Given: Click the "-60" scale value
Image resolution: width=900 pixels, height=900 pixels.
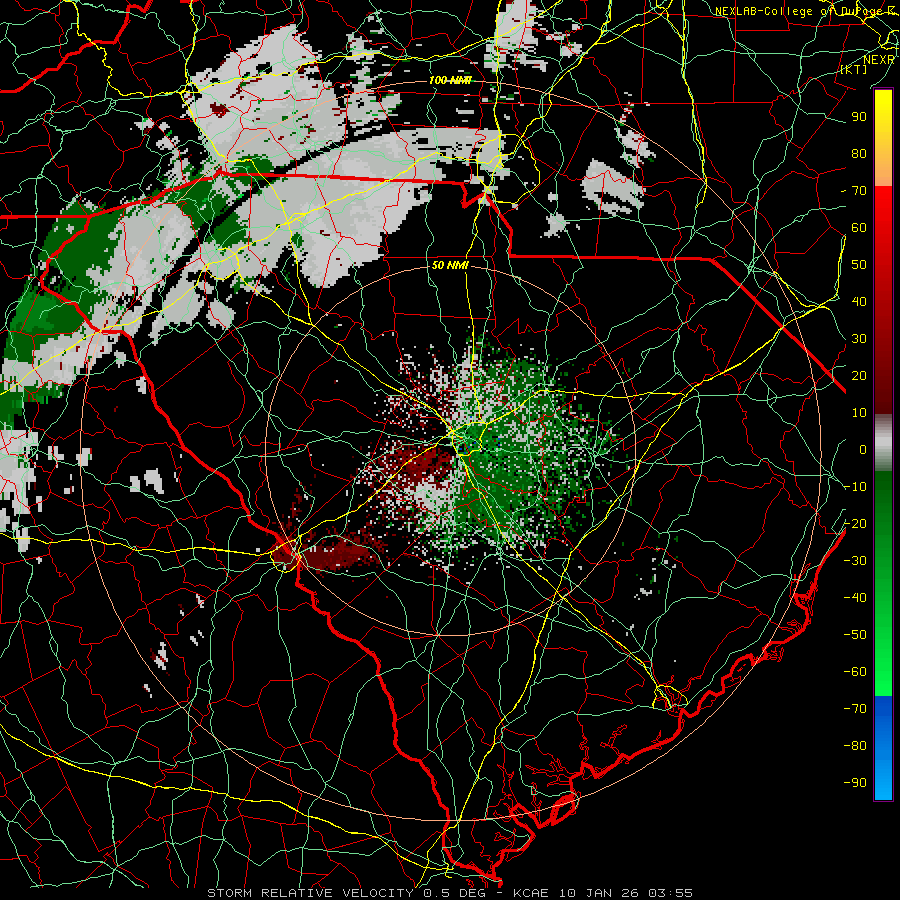Looking at the screenshot, I should [855, 672].
